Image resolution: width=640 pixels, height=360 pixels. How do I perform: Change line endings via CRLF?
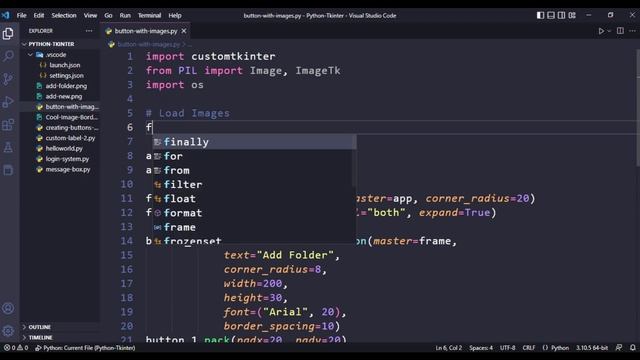(x=529, y=348)
